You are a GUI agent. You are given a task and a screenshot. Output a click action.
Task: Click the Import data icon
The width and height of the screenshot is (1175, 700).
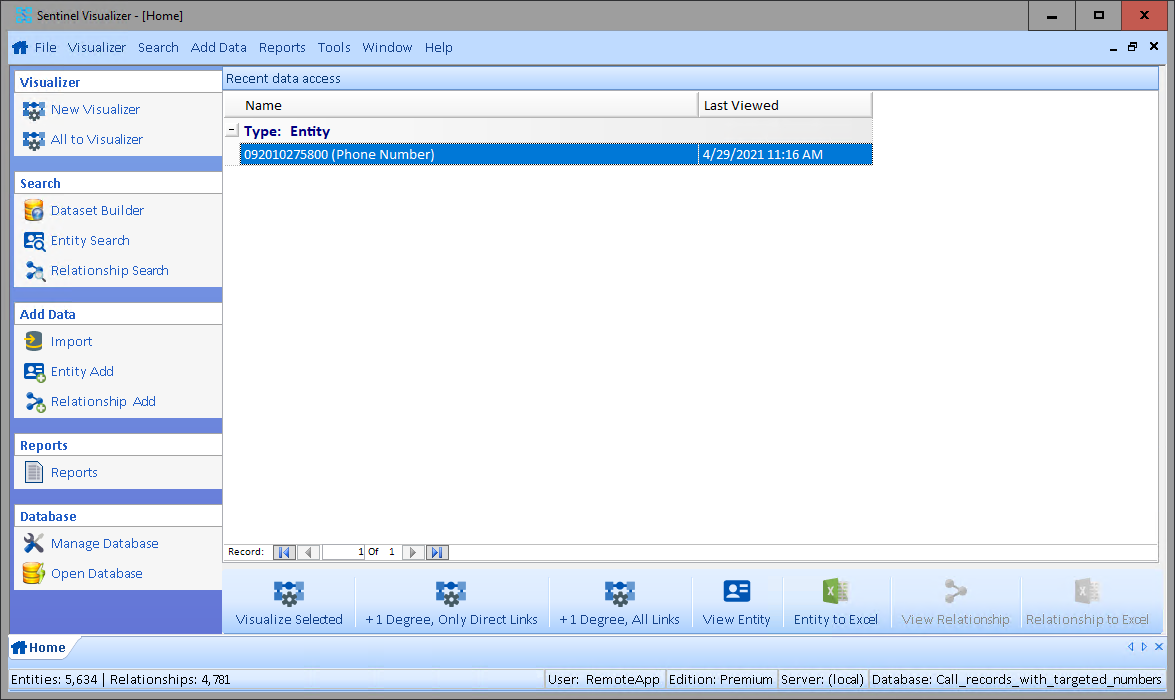(x=34, y=342)
